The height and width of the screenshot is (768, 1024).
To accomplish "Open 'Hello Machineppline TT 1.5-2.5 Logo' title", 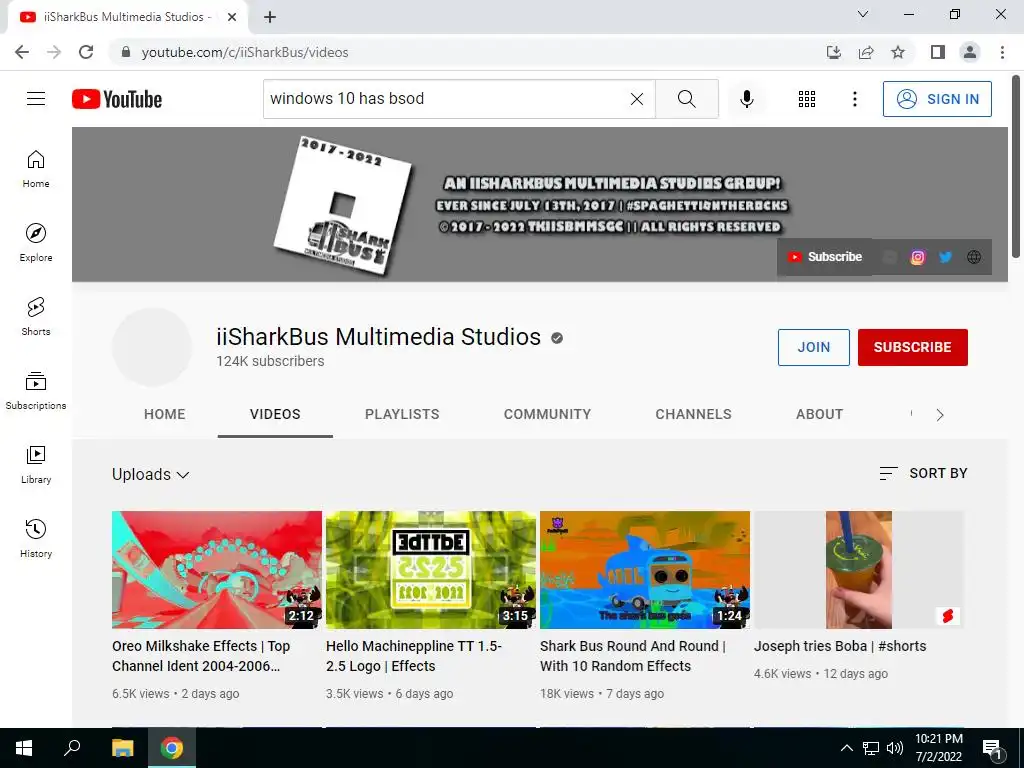I will coord(414,656).
